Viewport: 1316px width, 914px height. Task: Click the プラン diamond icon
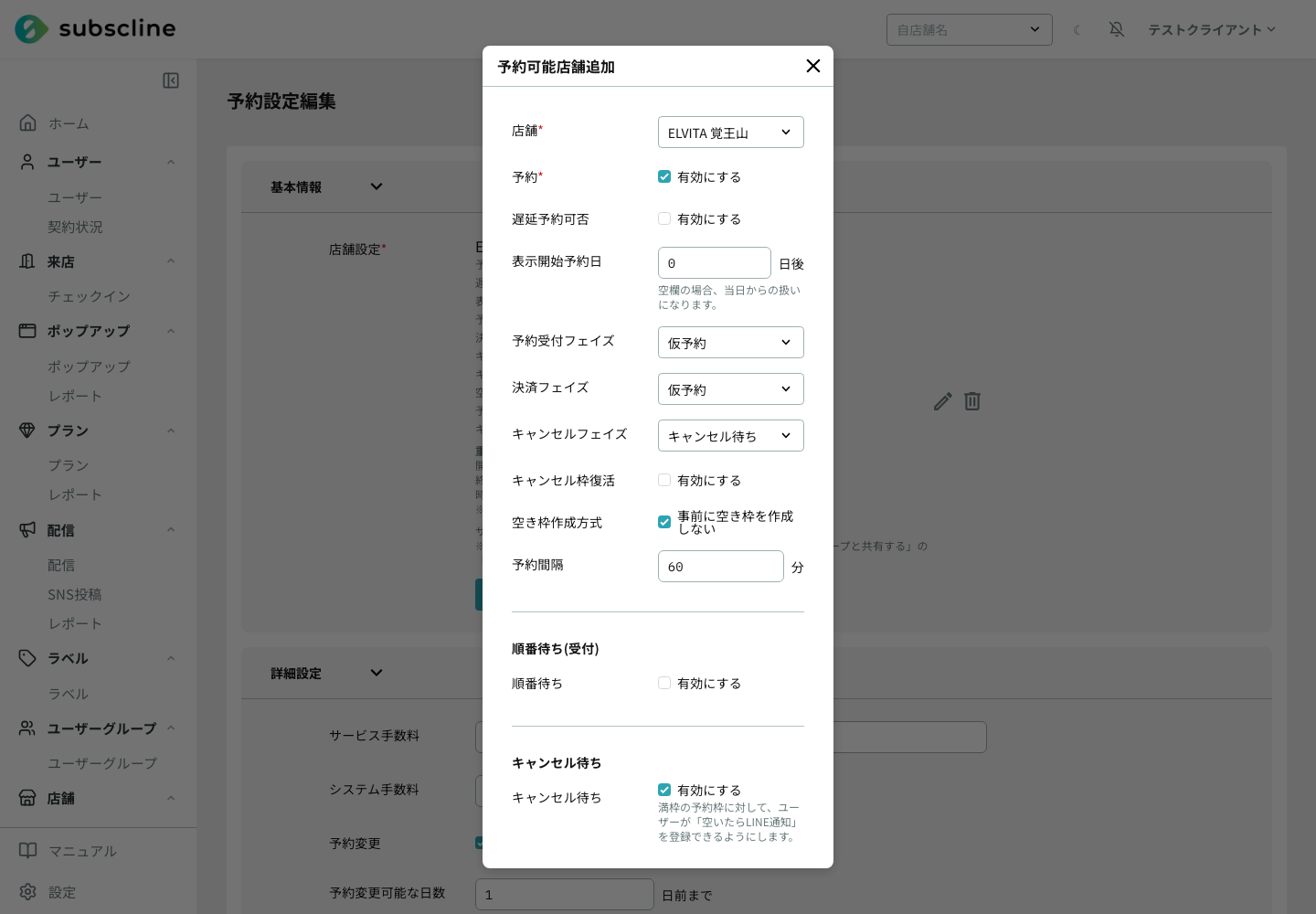pyautogui.click(x=27, y=430)
